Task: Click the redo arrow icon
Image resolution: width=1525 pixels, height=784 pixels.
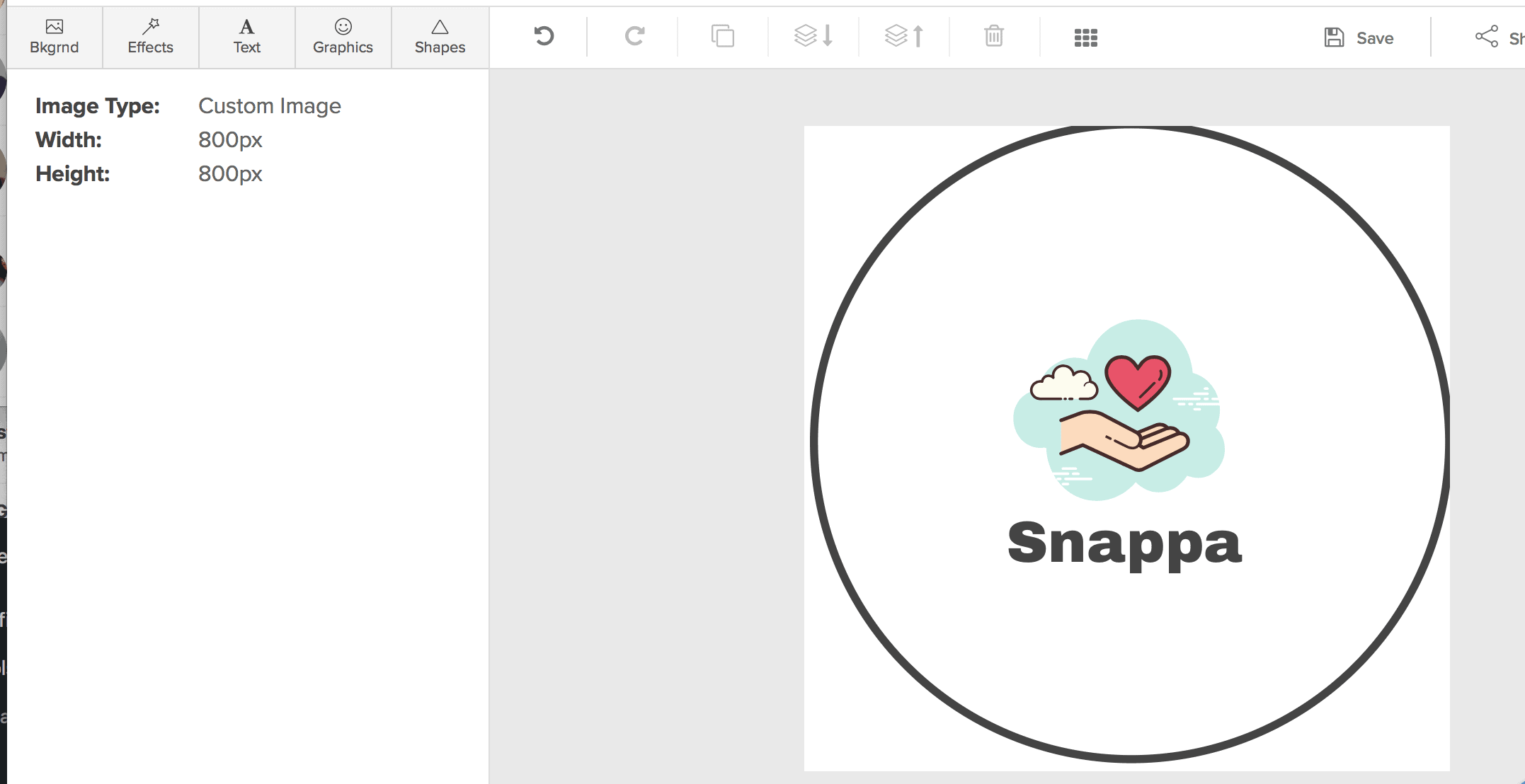Action: (x=634, y=36)
